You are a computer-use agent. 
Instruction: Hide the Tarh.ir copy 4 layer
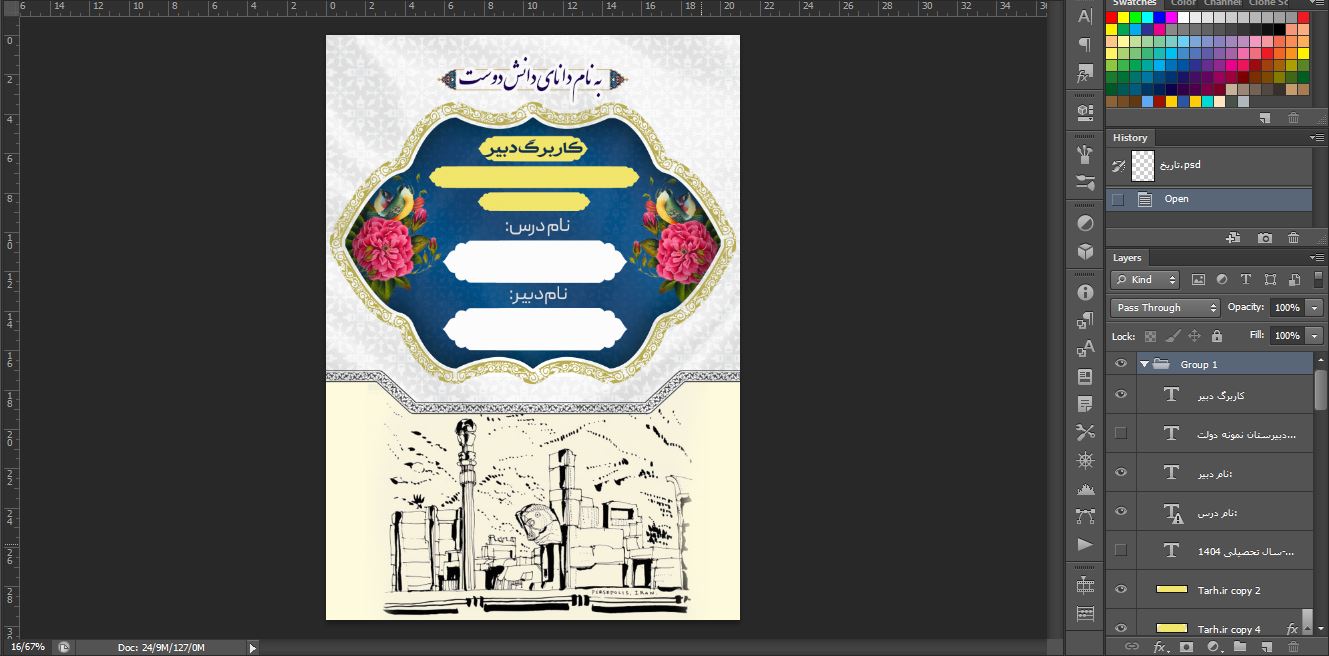click(x=1120, y=628)
